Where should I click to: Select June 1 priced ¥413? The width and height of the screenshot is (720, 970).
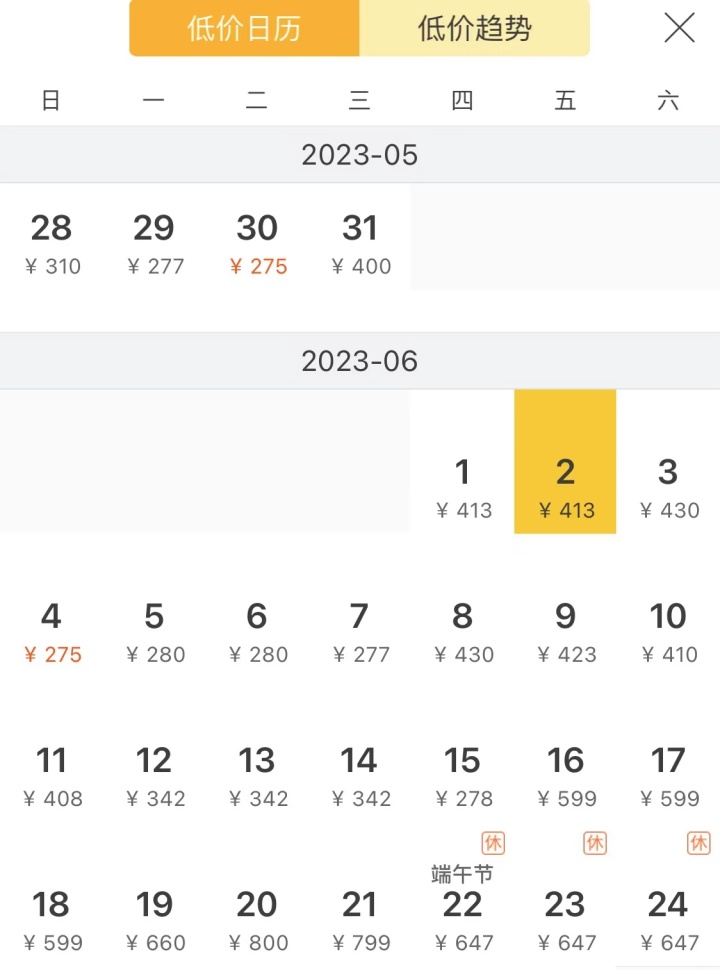(462, 487)
